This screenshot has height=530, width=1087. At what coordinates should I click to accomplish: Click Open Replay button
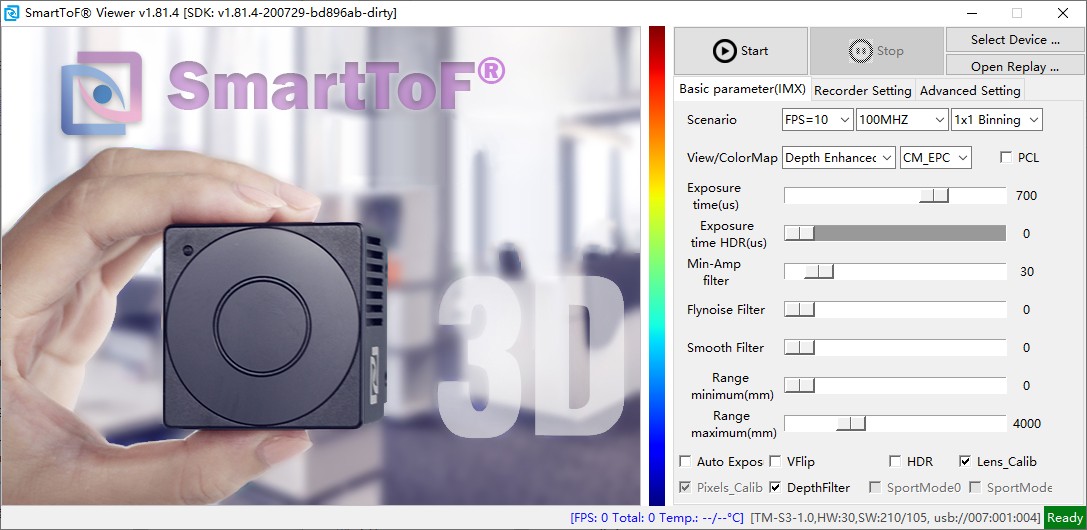pos(1015,66)
